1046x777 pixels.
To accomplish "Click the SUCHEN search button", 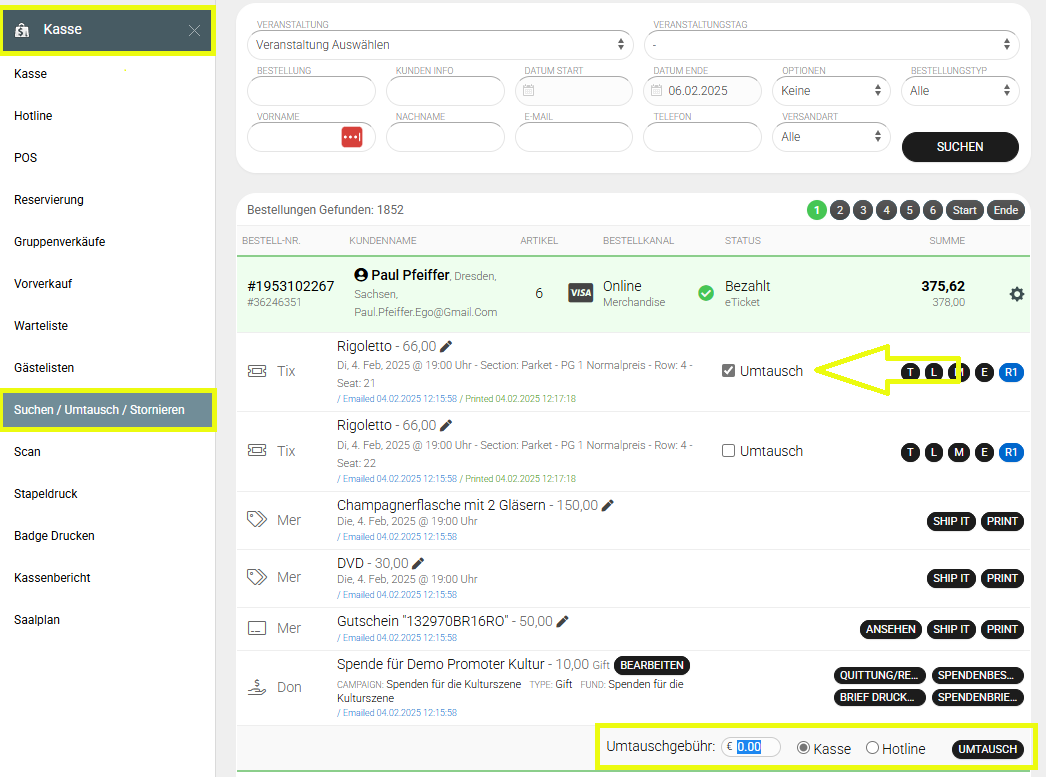I will 959,147.
